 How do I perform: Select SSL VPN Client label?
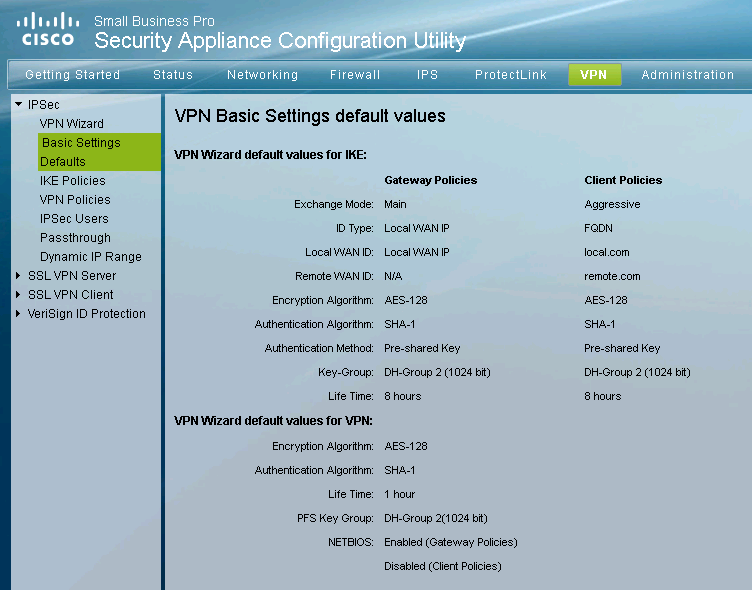pos(70,295)
